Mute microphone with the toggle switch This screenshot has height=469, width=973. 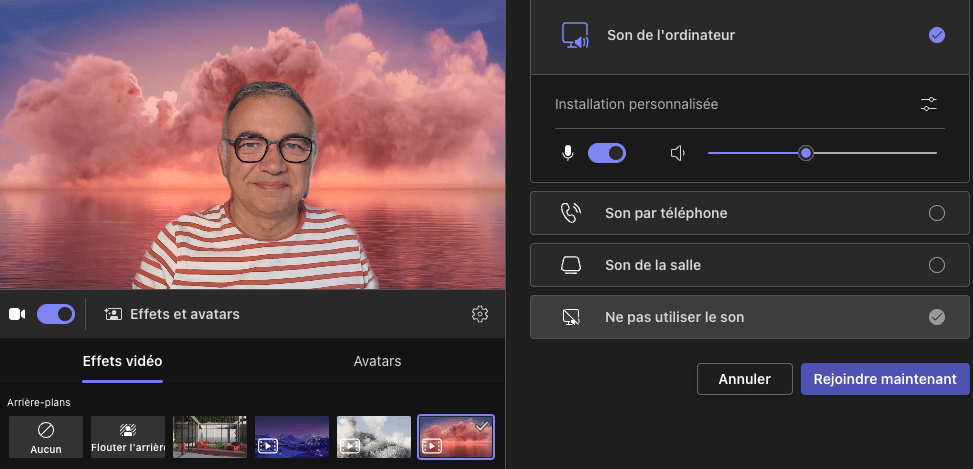607,153
